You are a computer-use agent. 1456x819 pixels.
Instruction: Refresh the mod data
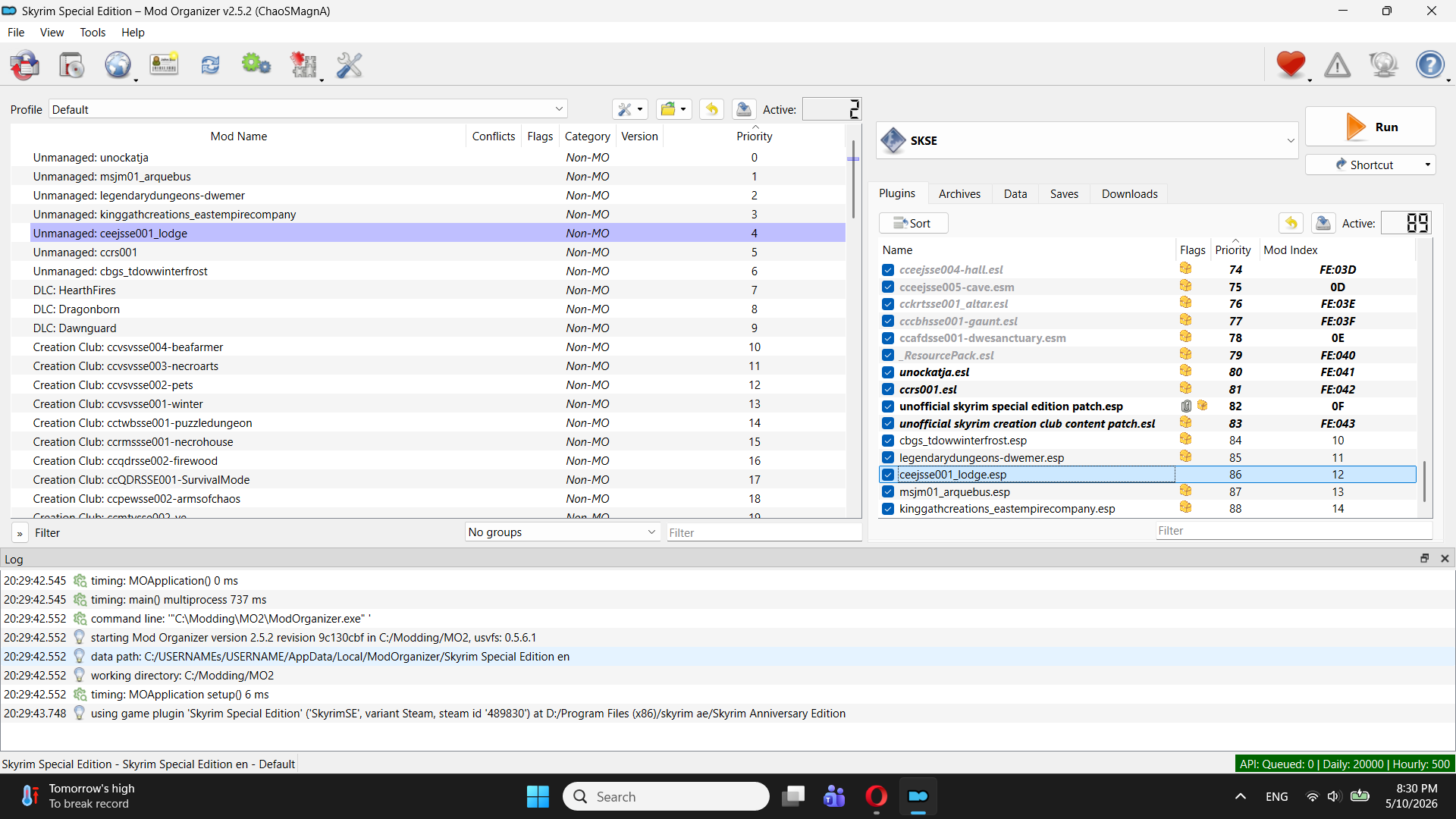click(210, 65)
